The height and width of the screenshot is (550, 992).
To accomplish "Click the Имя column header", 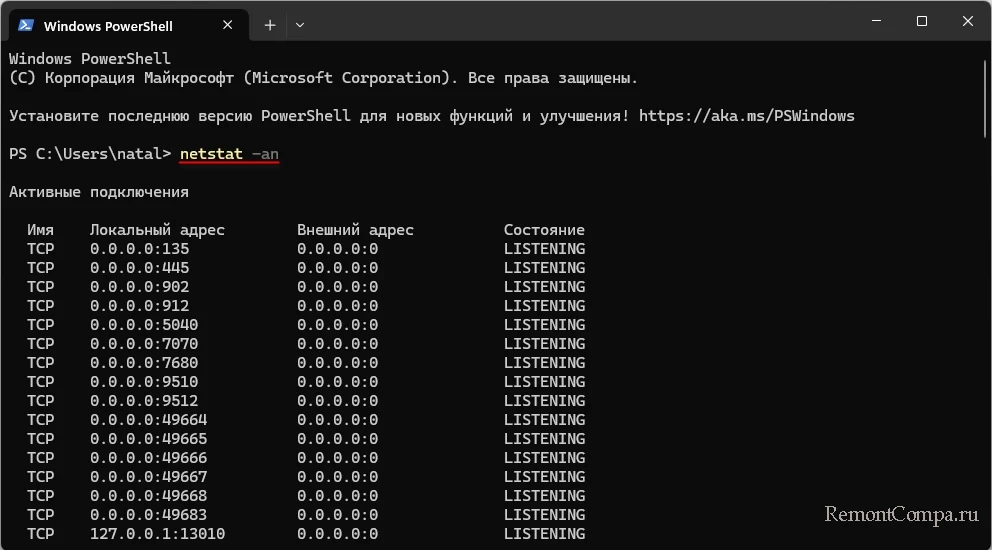I will [40, 230].
